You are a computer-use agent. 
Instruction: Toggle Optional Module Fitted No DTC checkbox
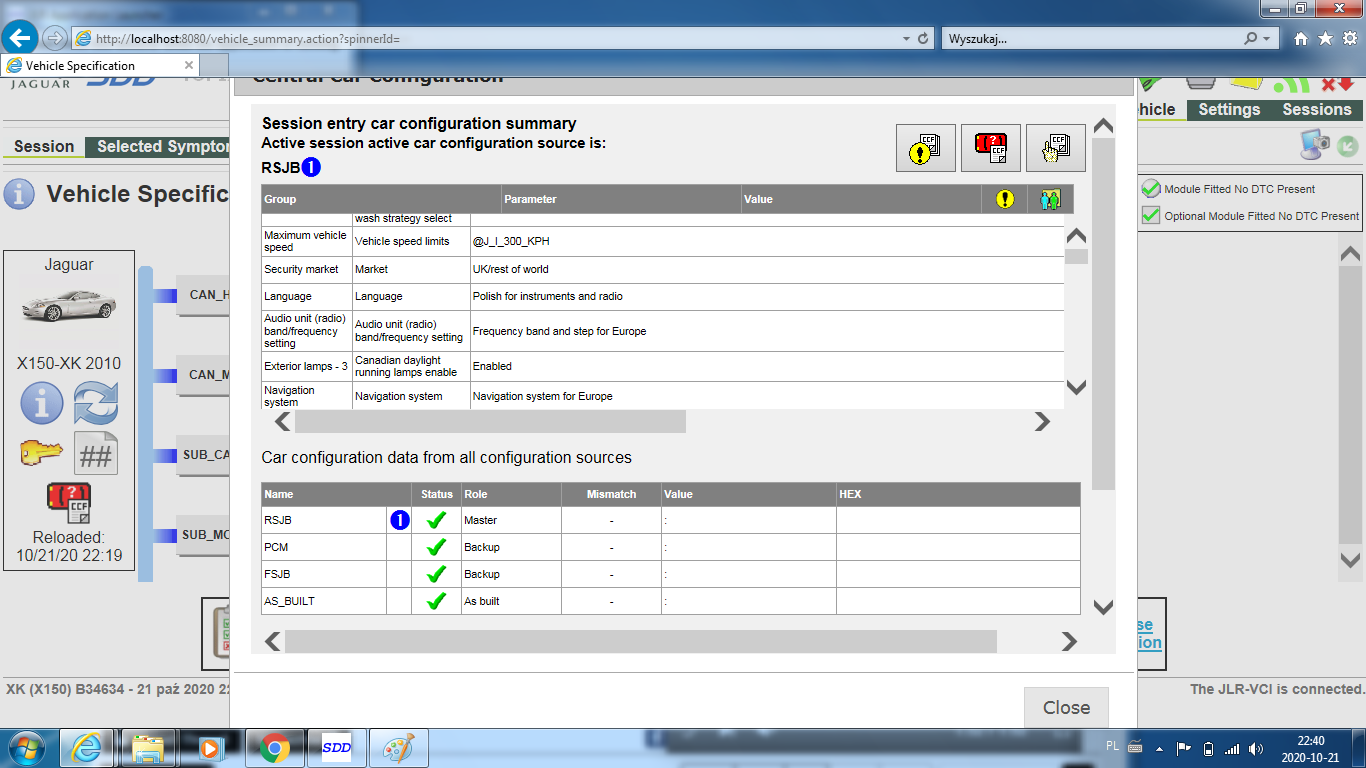point(1151,216)
